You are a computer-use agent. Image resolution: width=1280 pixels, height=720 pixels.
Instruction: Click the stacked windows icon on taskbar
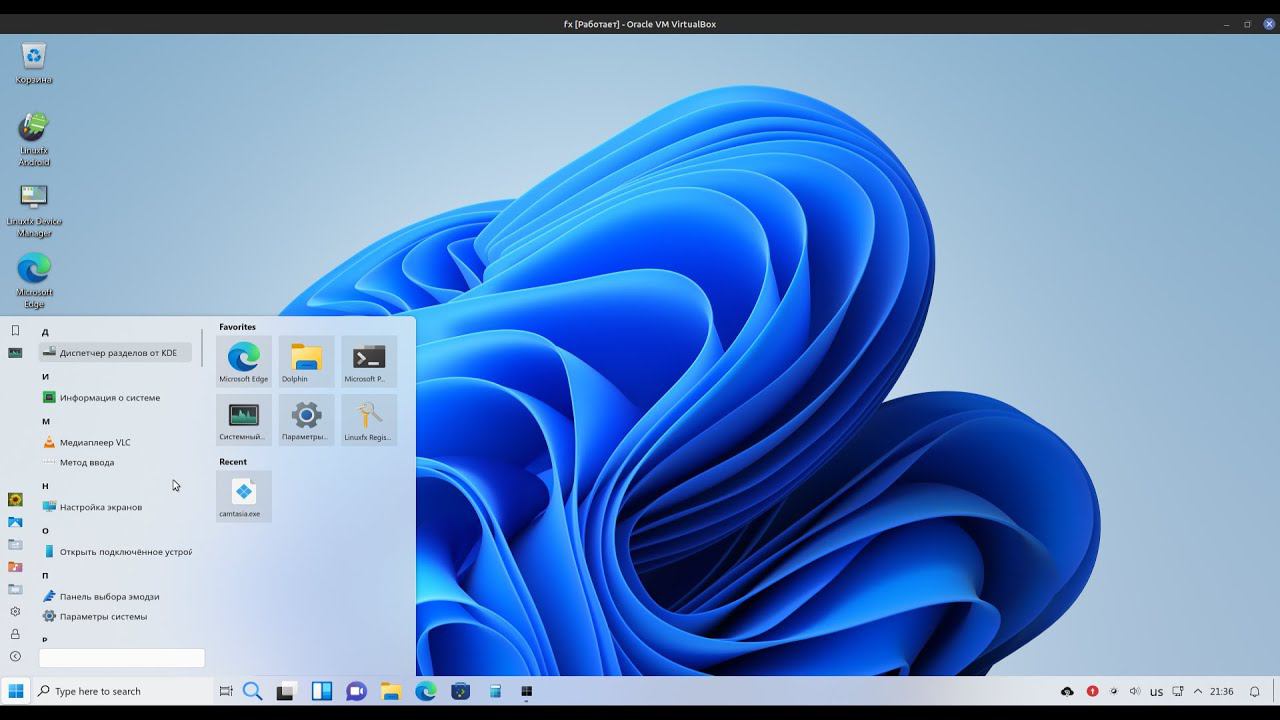click(x=286, y=691)
